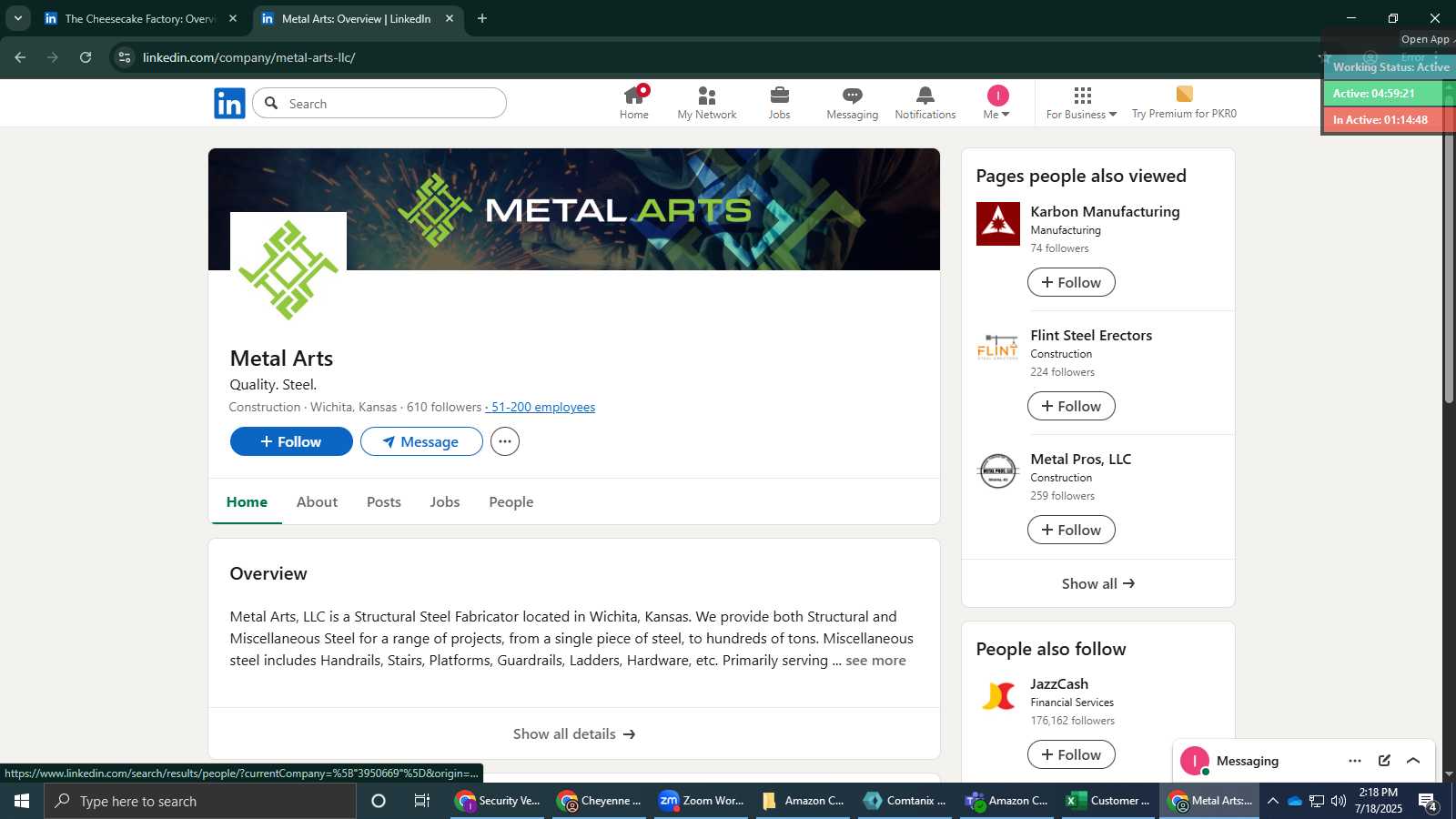The image size is (1456, 819).
Task: Go to the Jobs briefcase icon
Action: pyautogui.click(x=780, y=103)
